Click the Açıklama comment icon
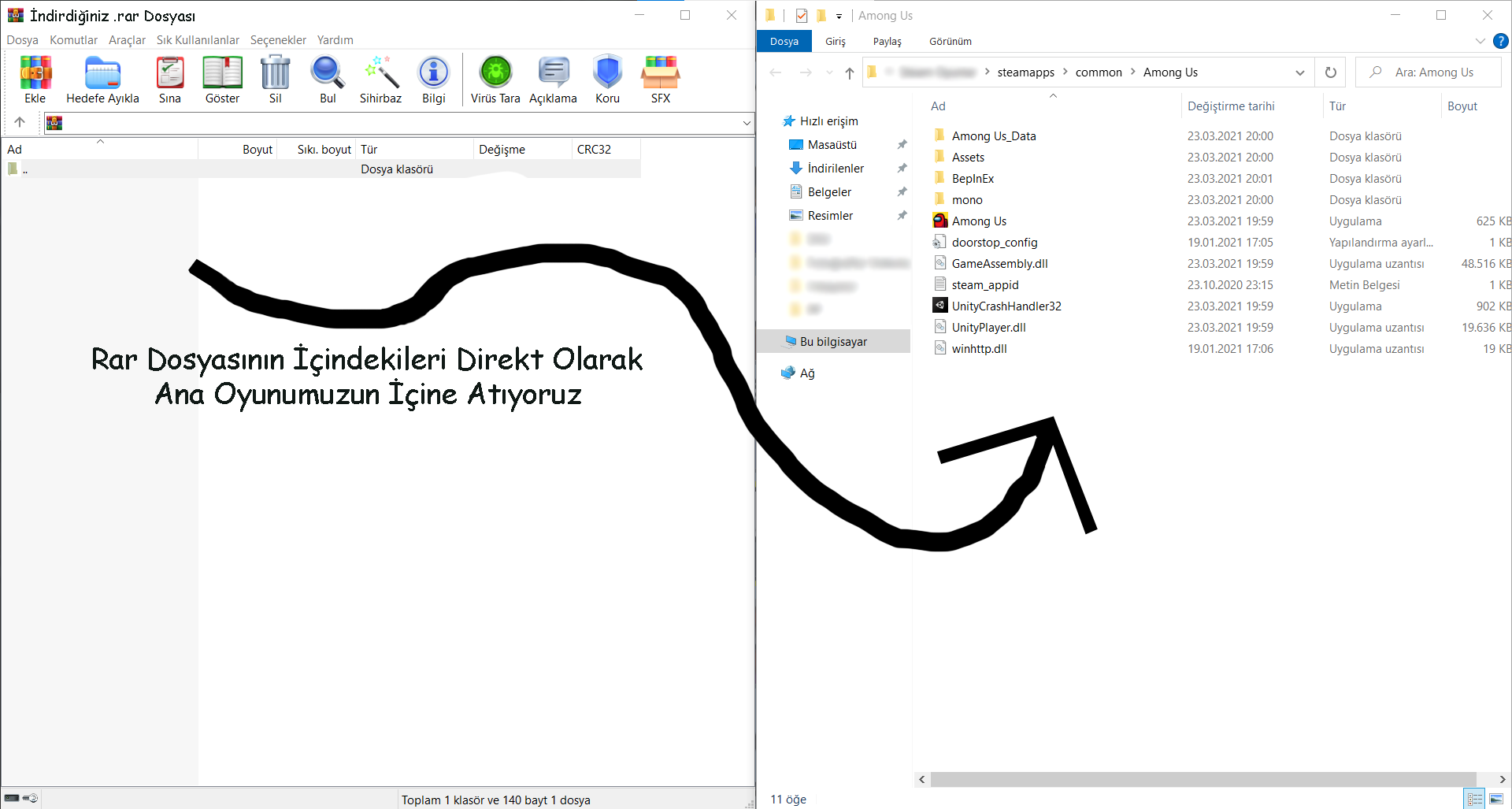The width and height of the screenshot is (1512, 809). 554,72
